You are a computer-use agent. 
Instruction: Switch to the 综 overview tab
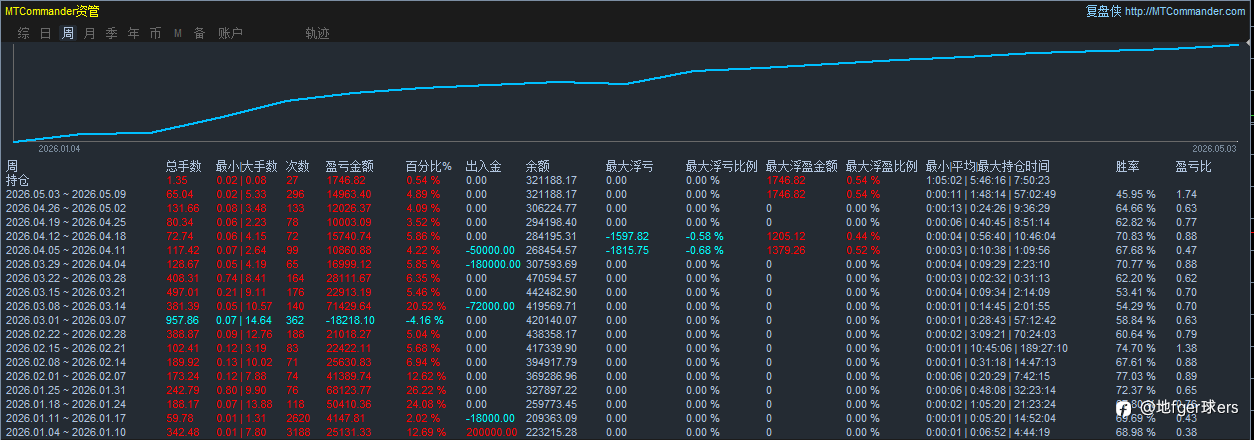pos(24,33)
